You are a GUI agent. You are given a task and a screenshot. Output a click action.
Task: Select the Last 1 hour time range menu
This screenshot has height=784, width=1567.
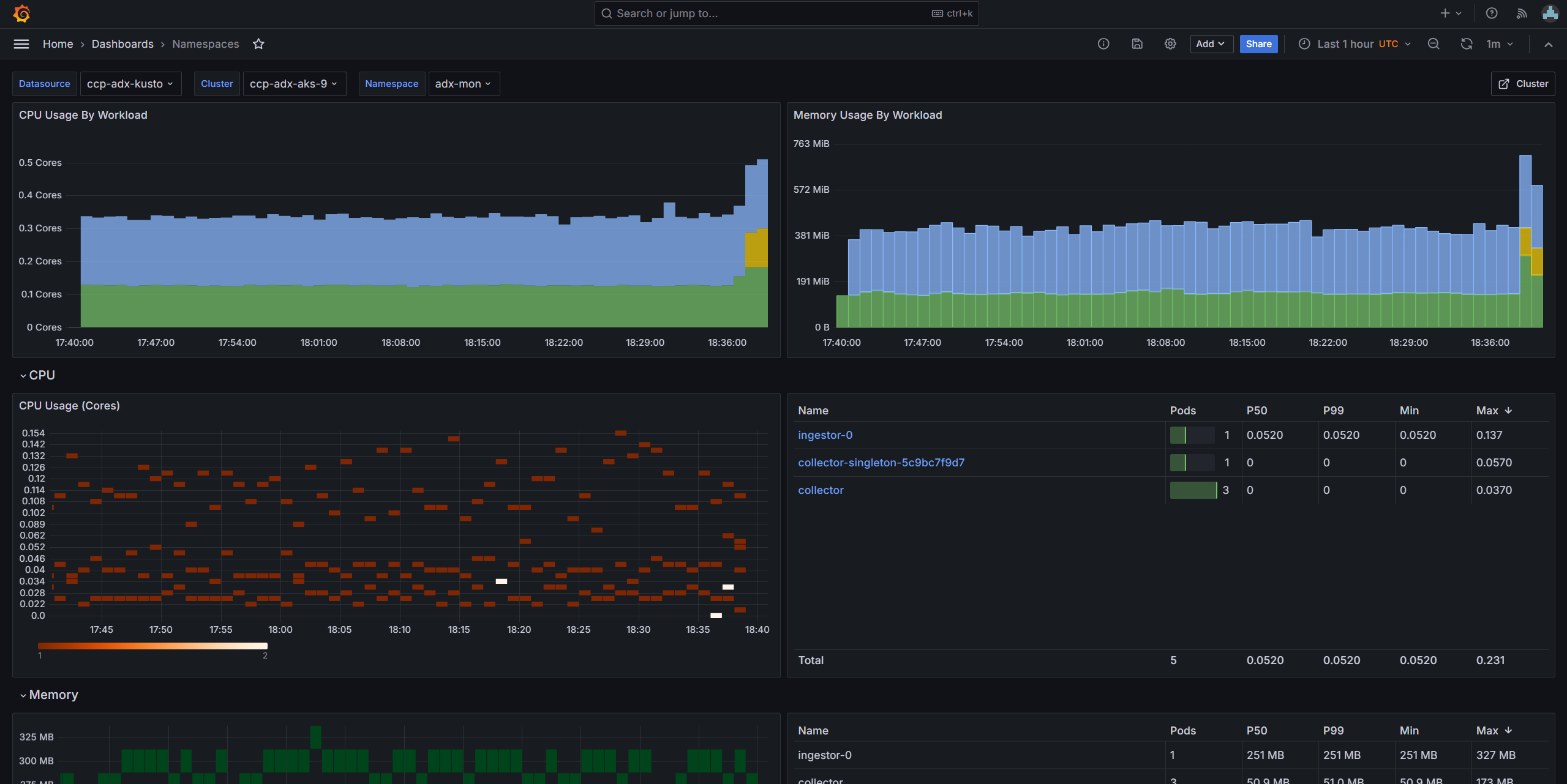[1354, 43]
